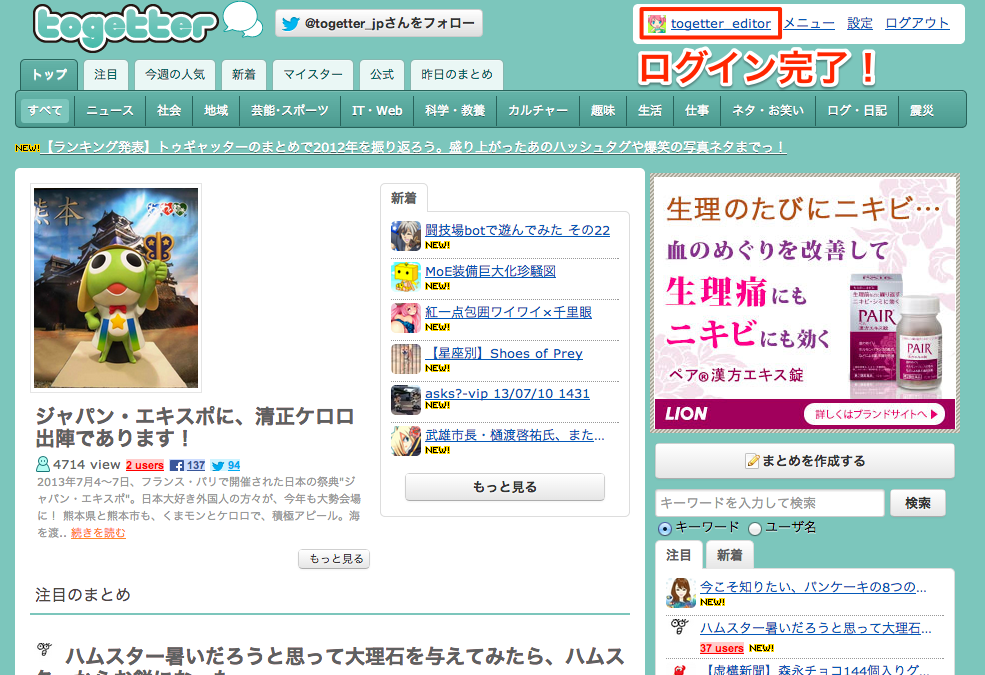Open the 社会 category
This screenshot has width=985, height=675.
click(169, 111)
